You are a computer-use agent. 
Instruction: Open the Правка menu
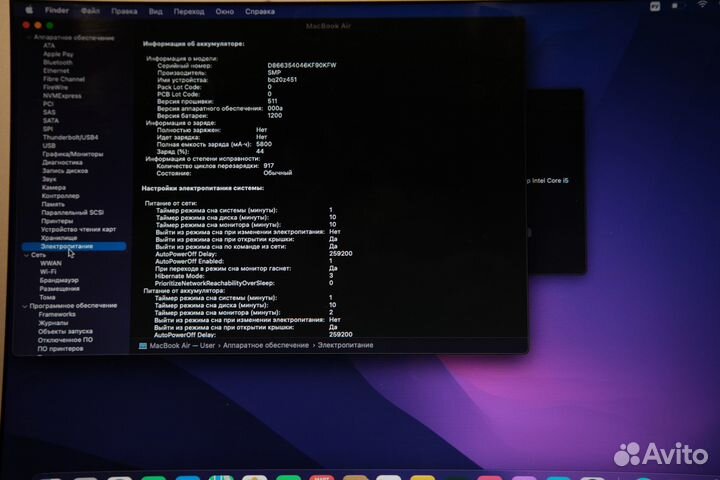pyautogui.click(x=124, y=11)
